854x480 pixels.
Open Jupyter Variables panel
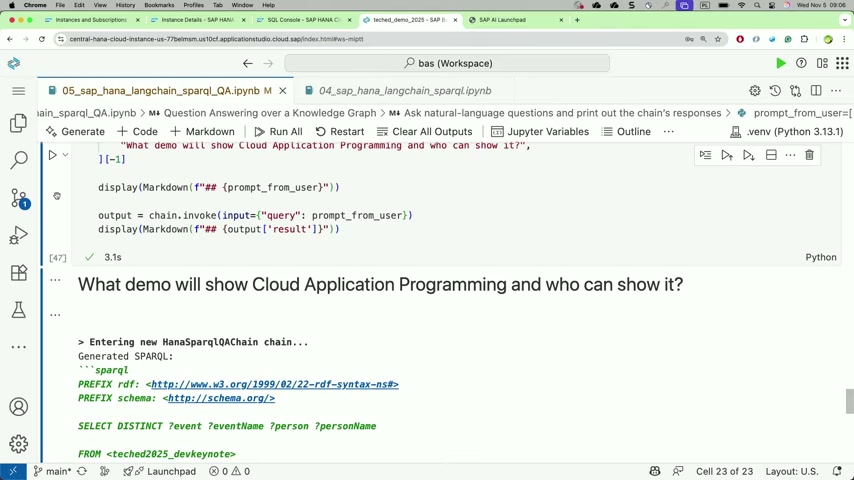coord(540,131)
